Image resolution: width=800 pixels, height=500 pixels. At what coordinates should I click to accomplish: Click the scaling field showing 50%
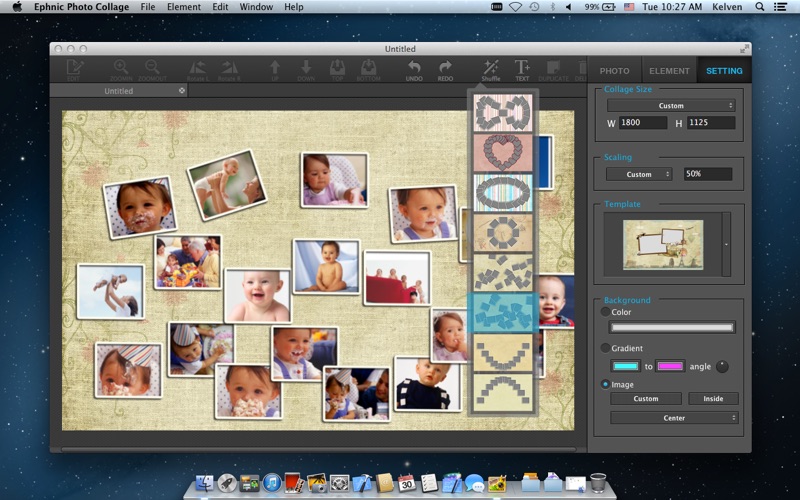(x=708, y=174)
